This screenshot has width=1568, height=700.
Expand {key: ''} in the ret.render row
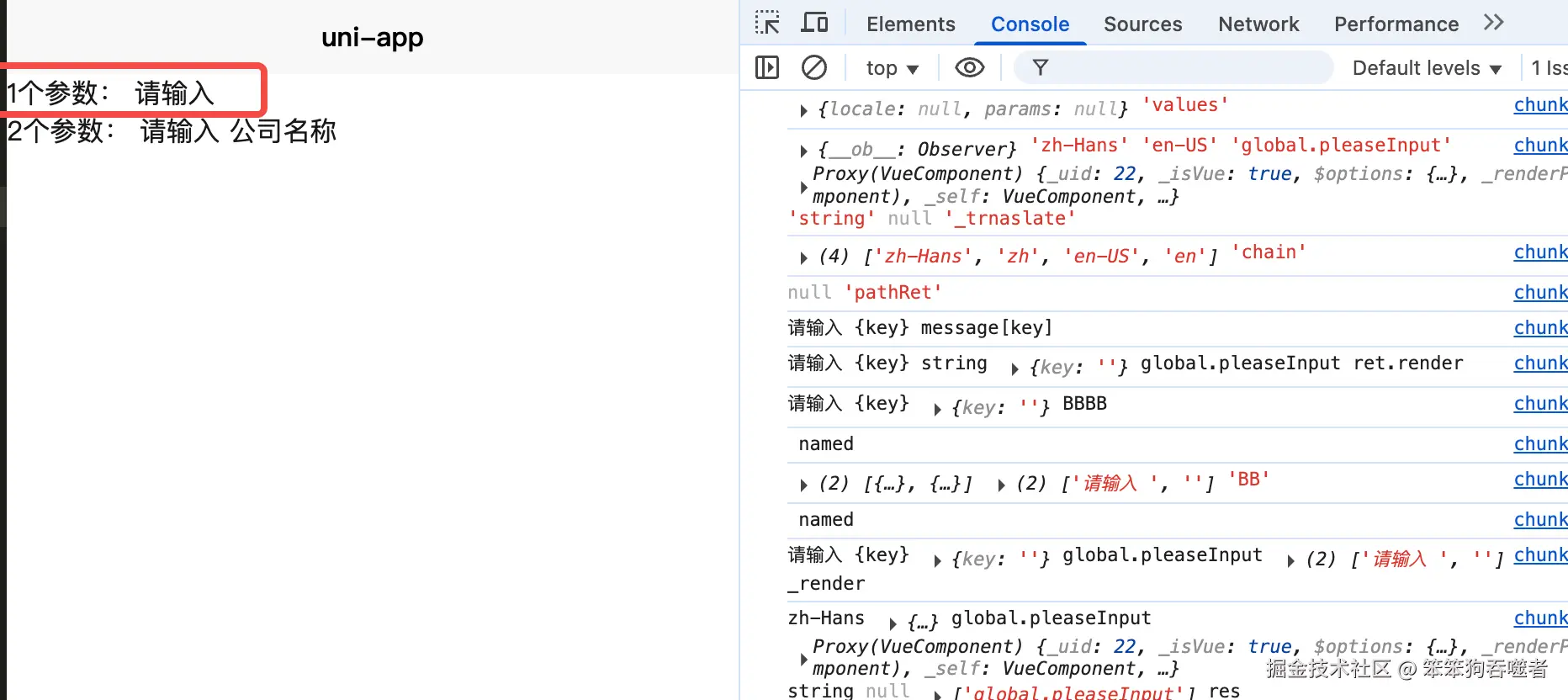1014,369
